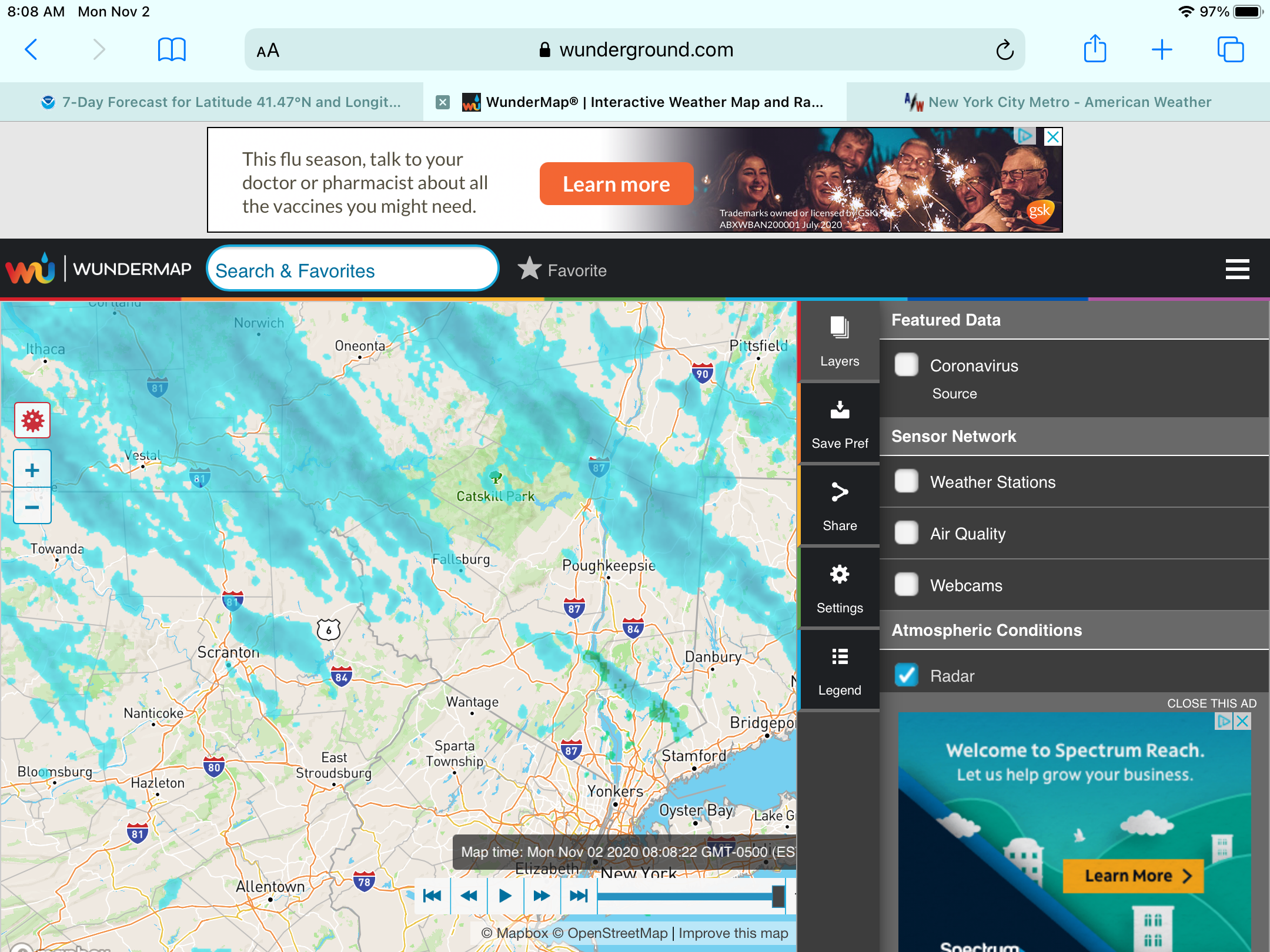Tap the Wi-Fi status icon
Screen dimensions: 1270x952
click(1187, 12)
